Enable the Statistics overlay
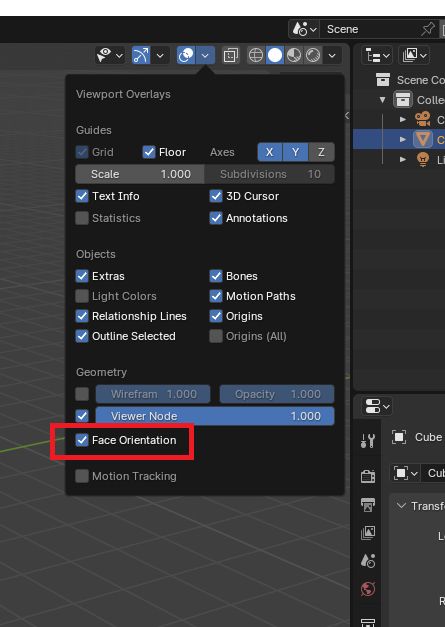The width and height of the screenshot is (445, 627). (82, 218)
